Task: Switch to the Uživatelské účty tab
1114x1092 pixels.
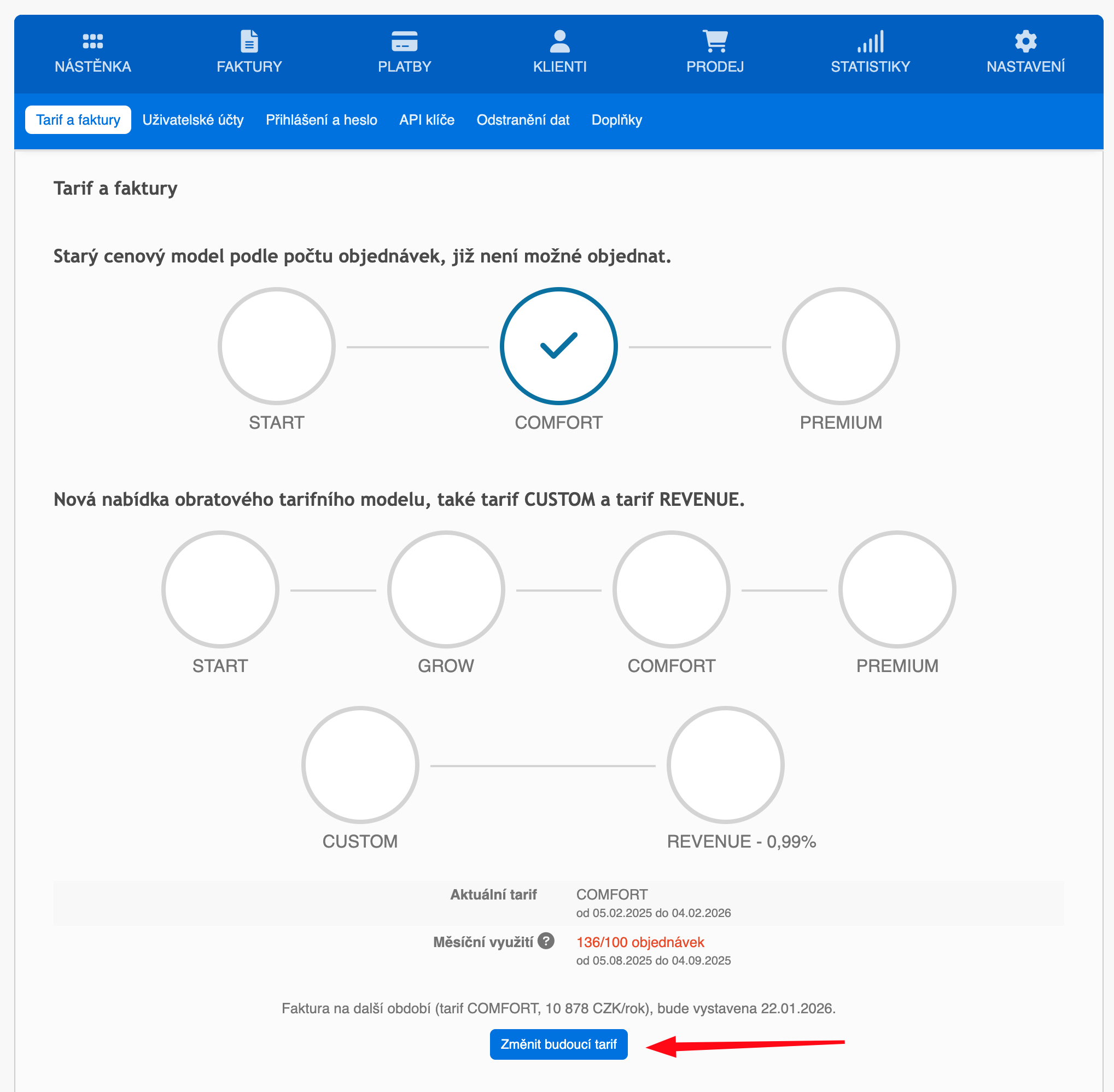Action: 193,120
